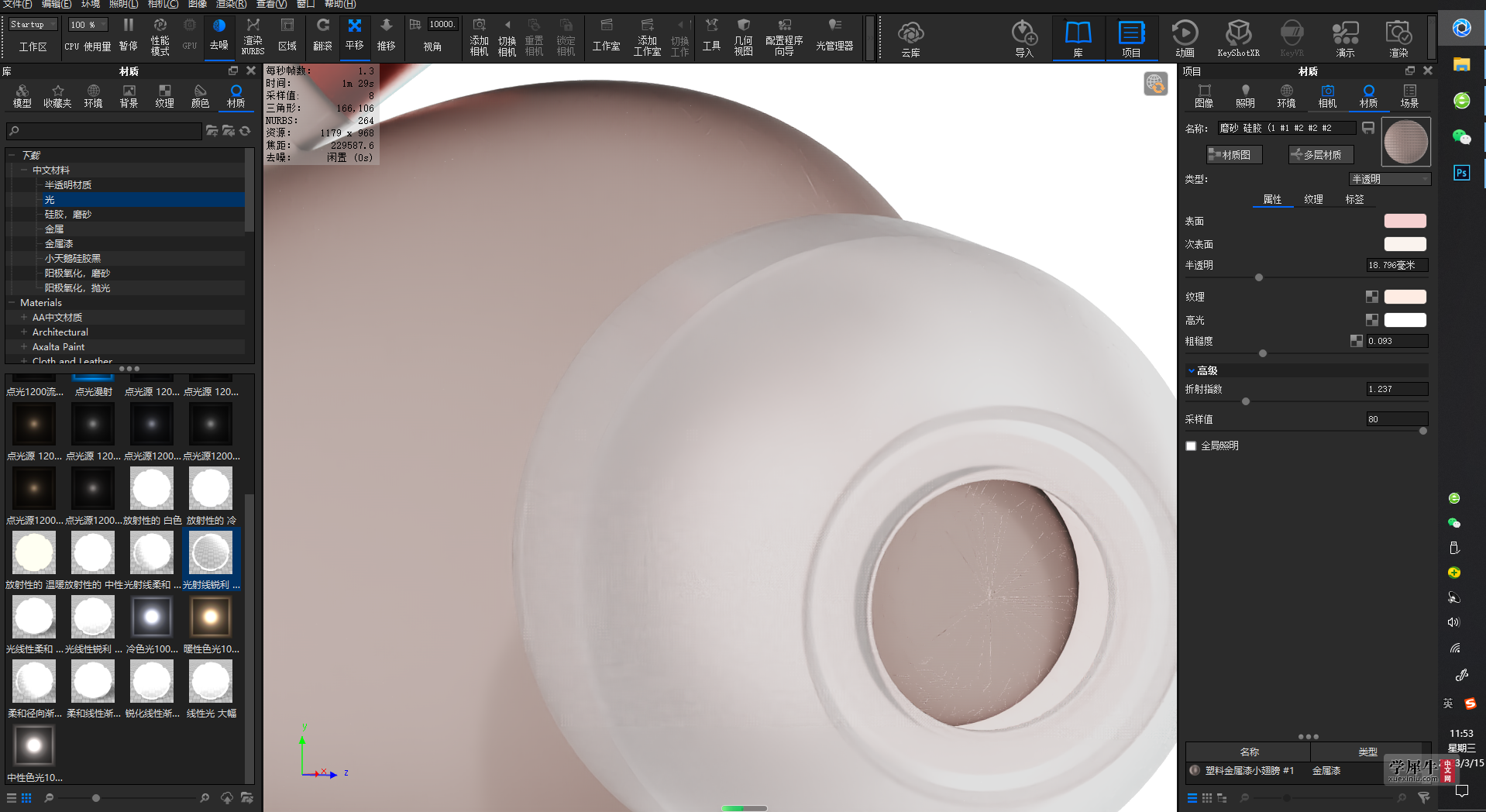Screen dimensions: 1486x812
Task: Switch library to 模型 tab
Action: (22, 96)
